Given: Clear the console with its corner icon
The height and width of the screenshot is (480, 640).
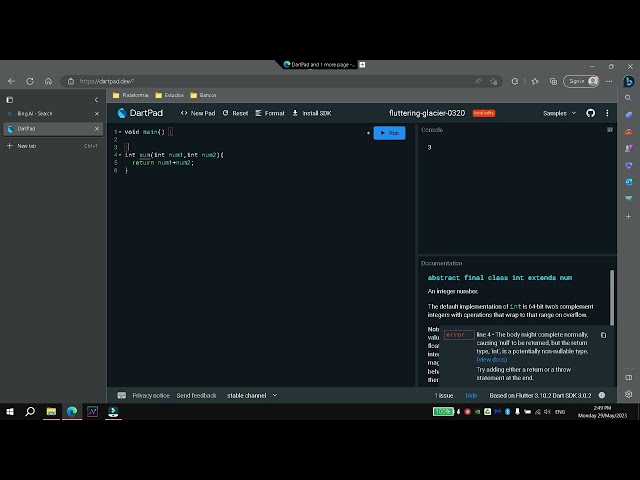Looking at the screenshot, I should [609, 130].
